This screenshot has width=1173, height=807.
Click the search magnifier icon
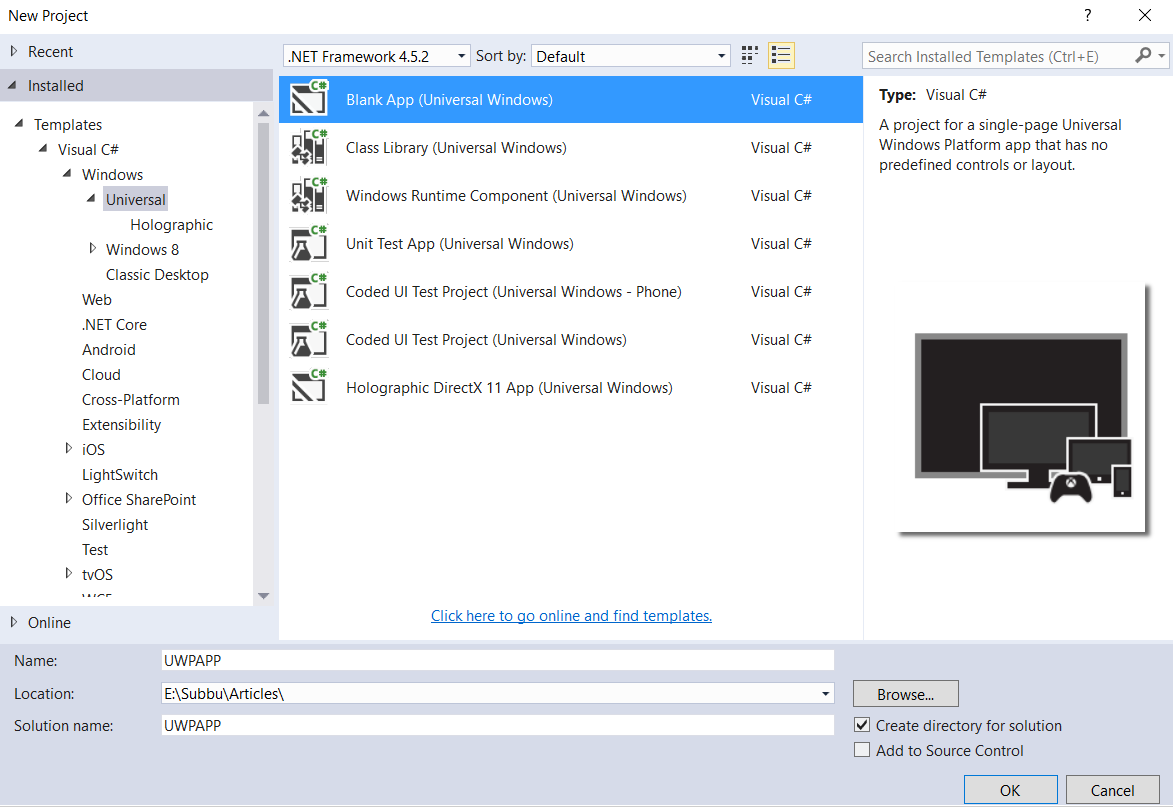1142,55
